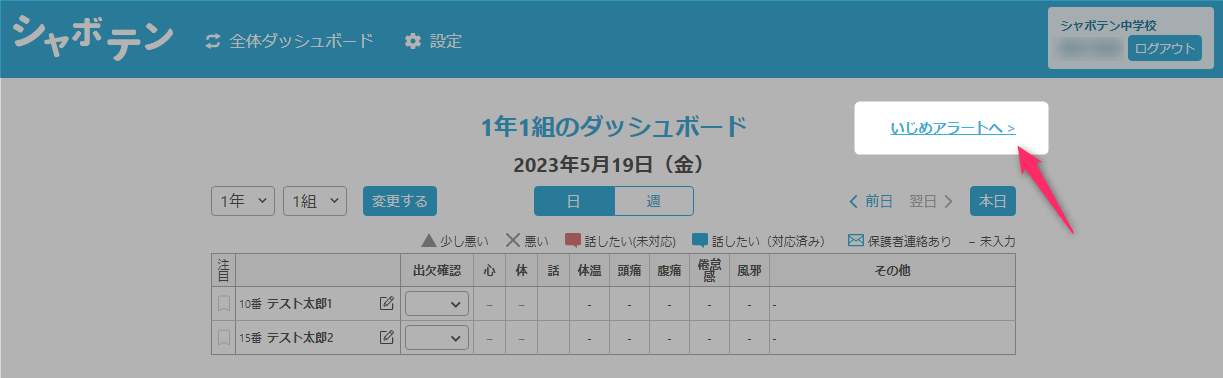Switch view to 週

click(653, 201)
